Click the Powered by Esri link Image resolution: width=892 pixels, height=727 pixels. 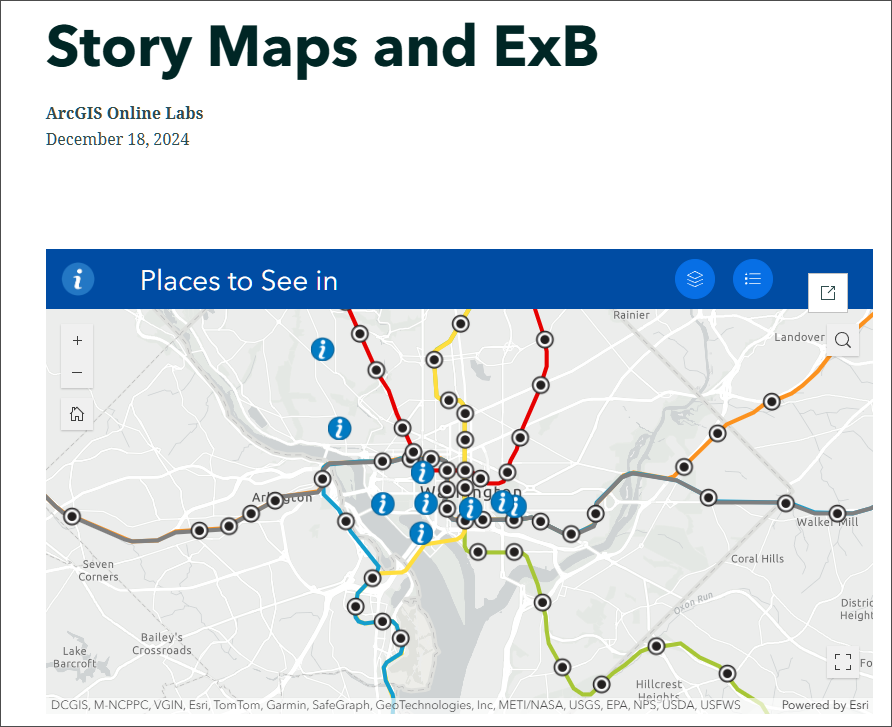tap(824, 705)
